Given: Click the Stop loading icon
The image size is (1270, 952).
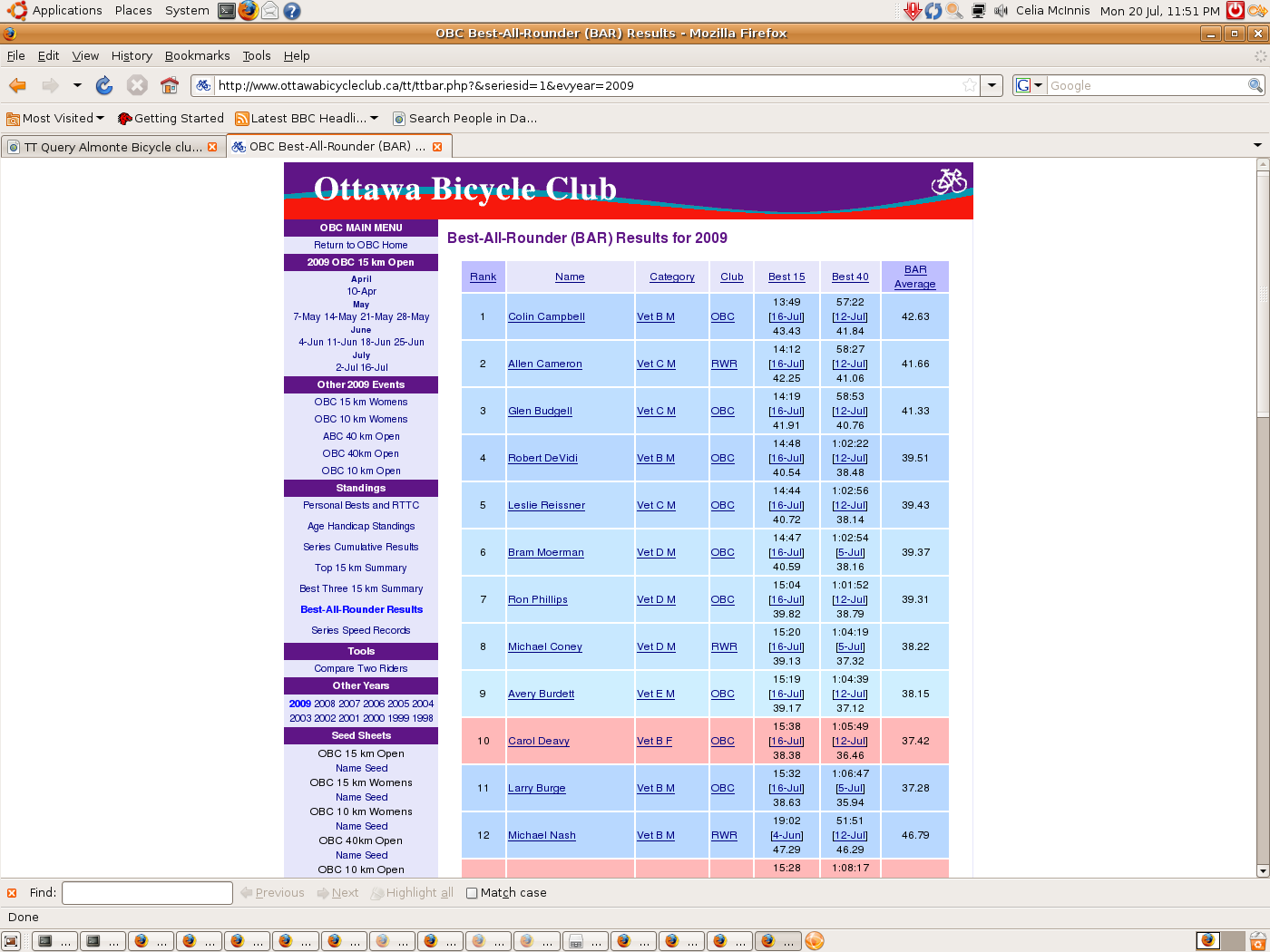Looking at the screenshot, I should [137, 85].
